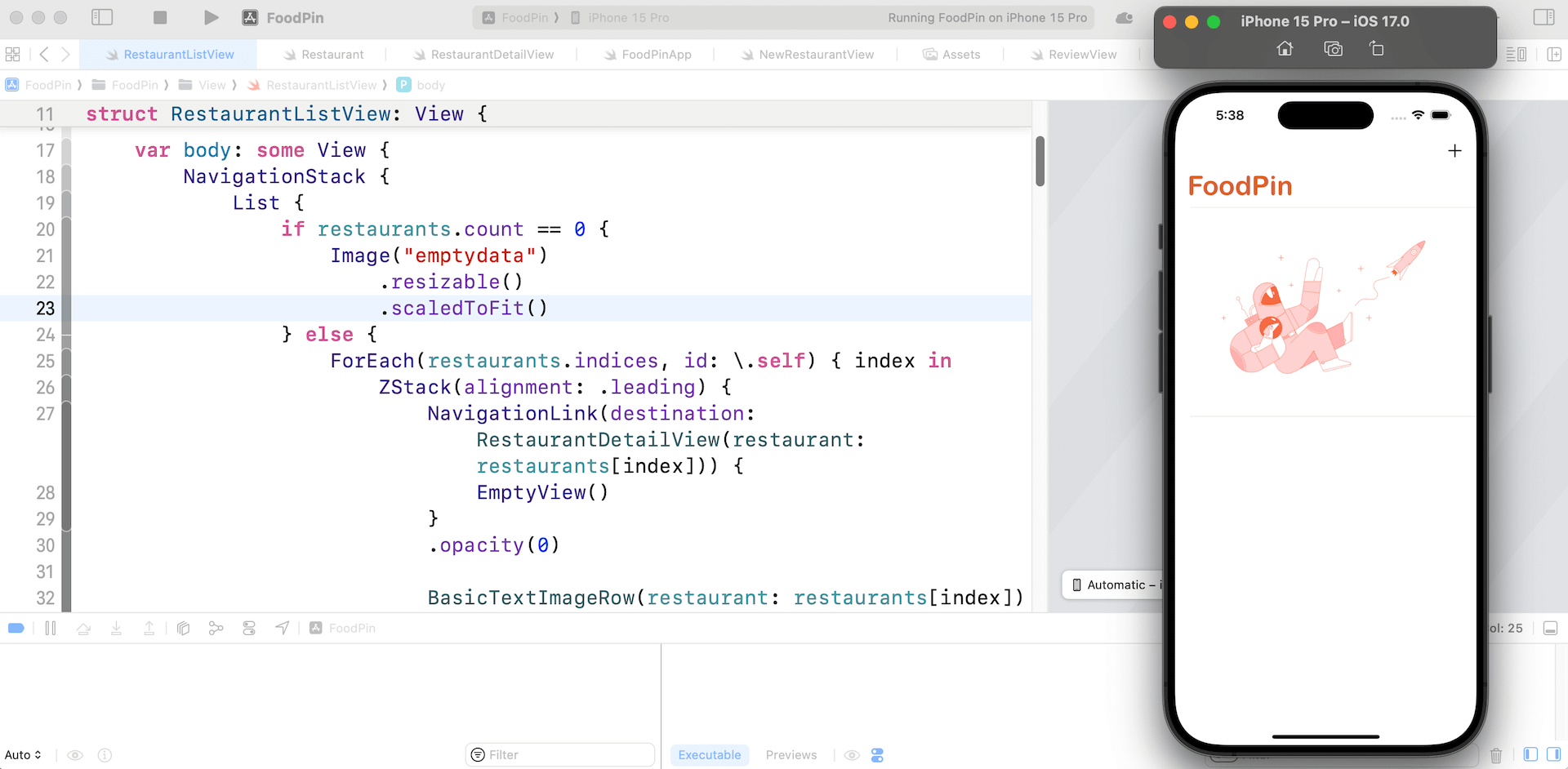Click the Debug View Hierarchy icon
This screenshot has width=1568, height=769.
pos(184,628)
